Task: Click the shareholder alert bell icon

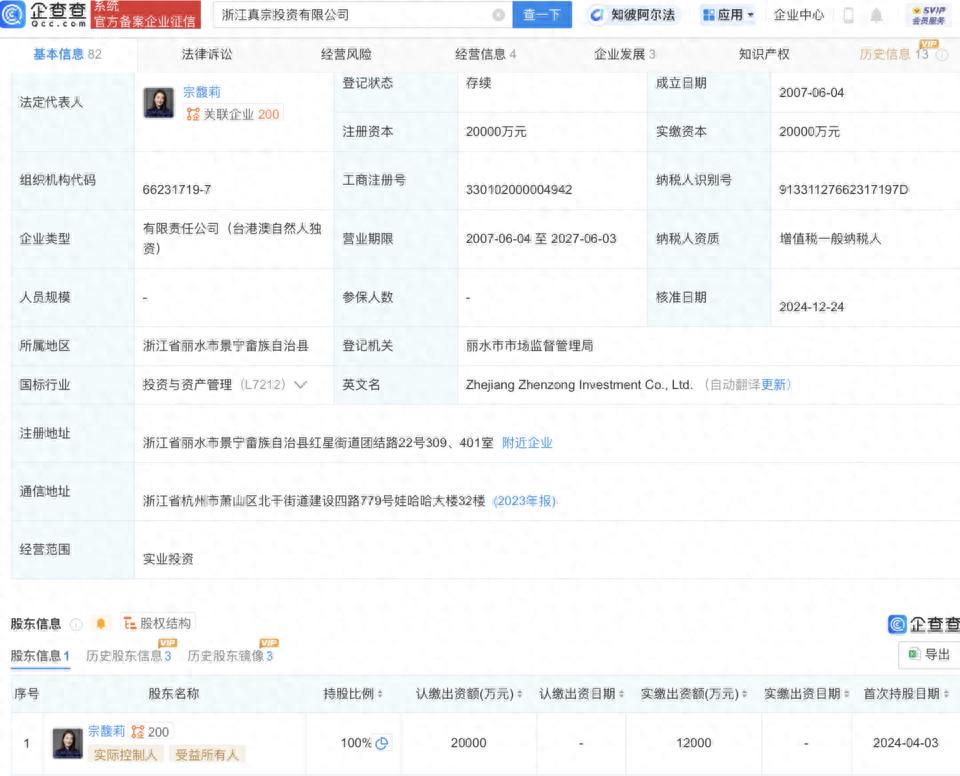Action: pos(101,623)
